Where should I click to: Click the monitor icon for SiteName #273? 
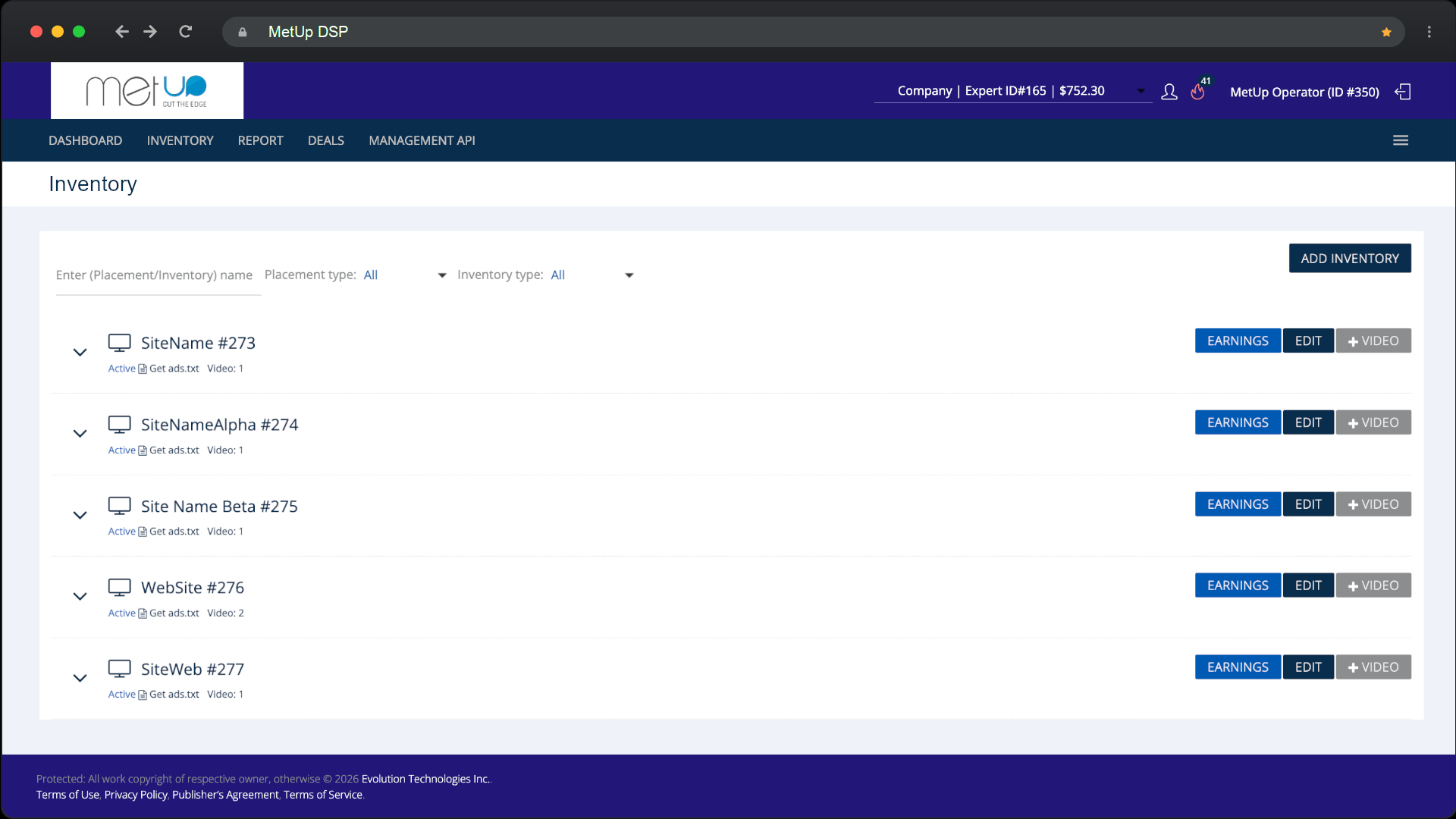(119, 343)
